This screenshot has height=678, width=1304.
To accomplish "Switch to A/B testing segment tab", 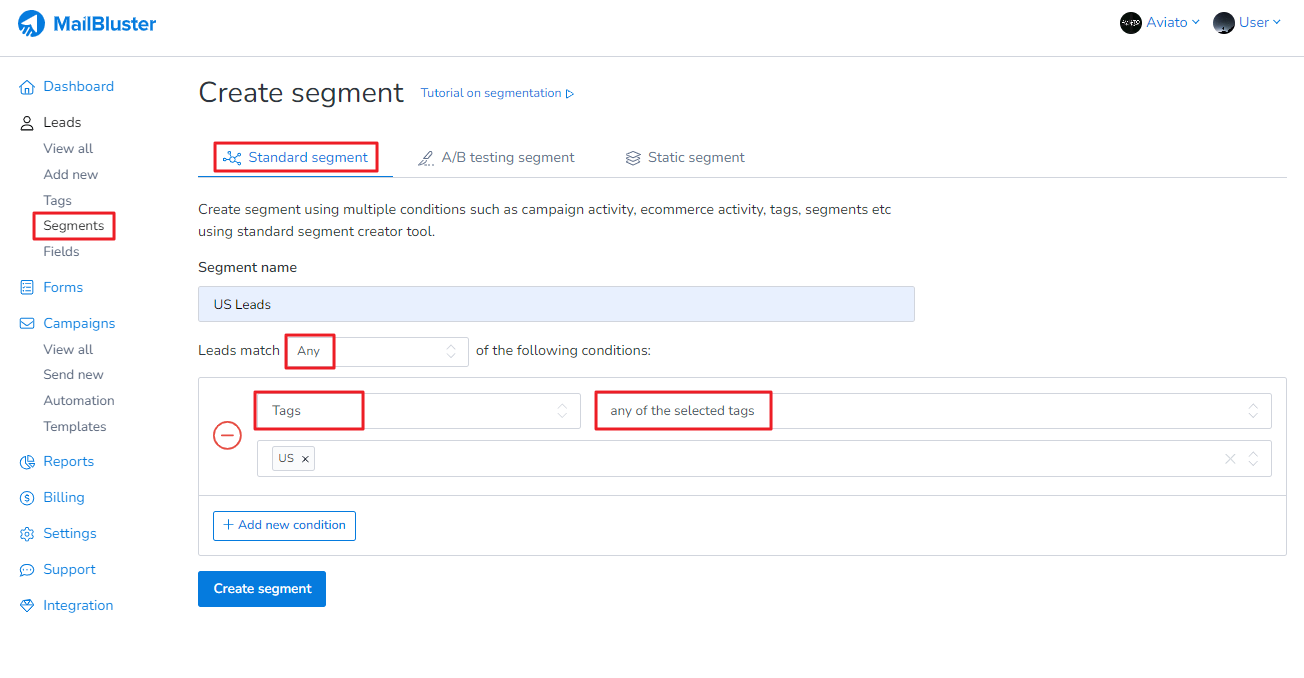I will pyautogui.click(x=496, y=158).
